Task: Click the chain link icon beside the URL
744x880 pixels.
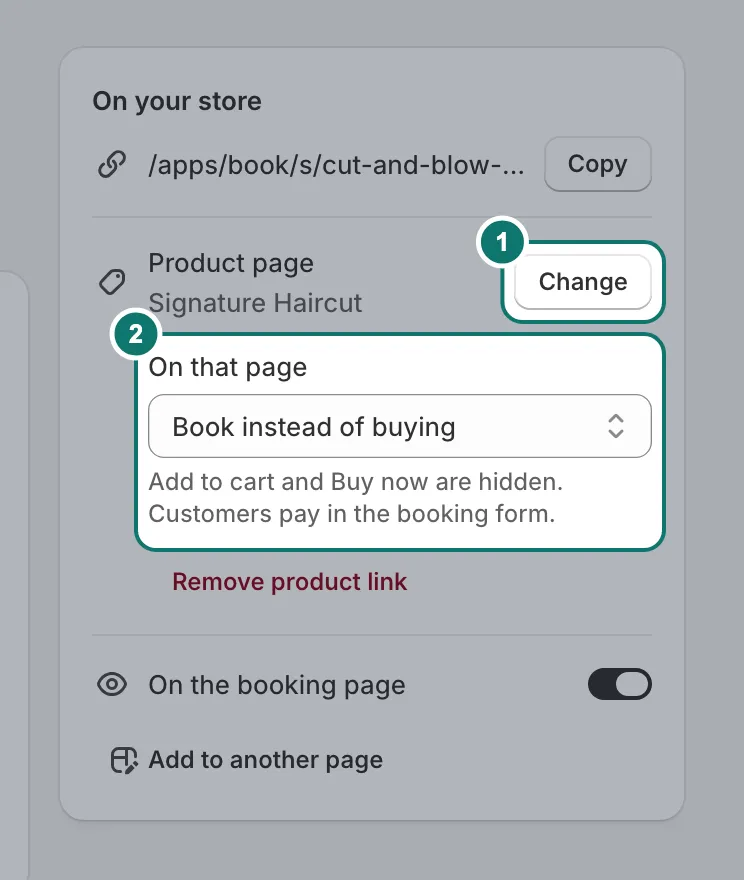Action: (112, 164)
